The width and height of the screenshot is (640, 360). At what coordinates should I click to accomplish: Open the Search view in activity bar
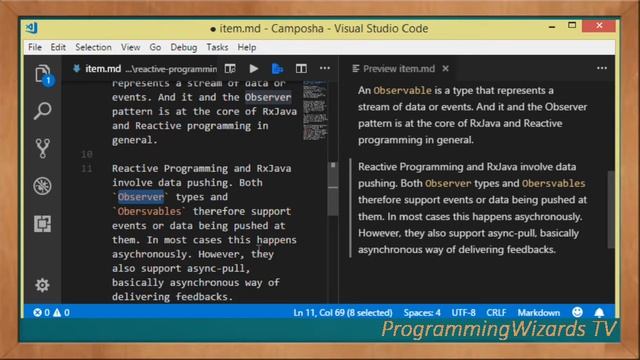pyautogui.click(x=42, y=111)
